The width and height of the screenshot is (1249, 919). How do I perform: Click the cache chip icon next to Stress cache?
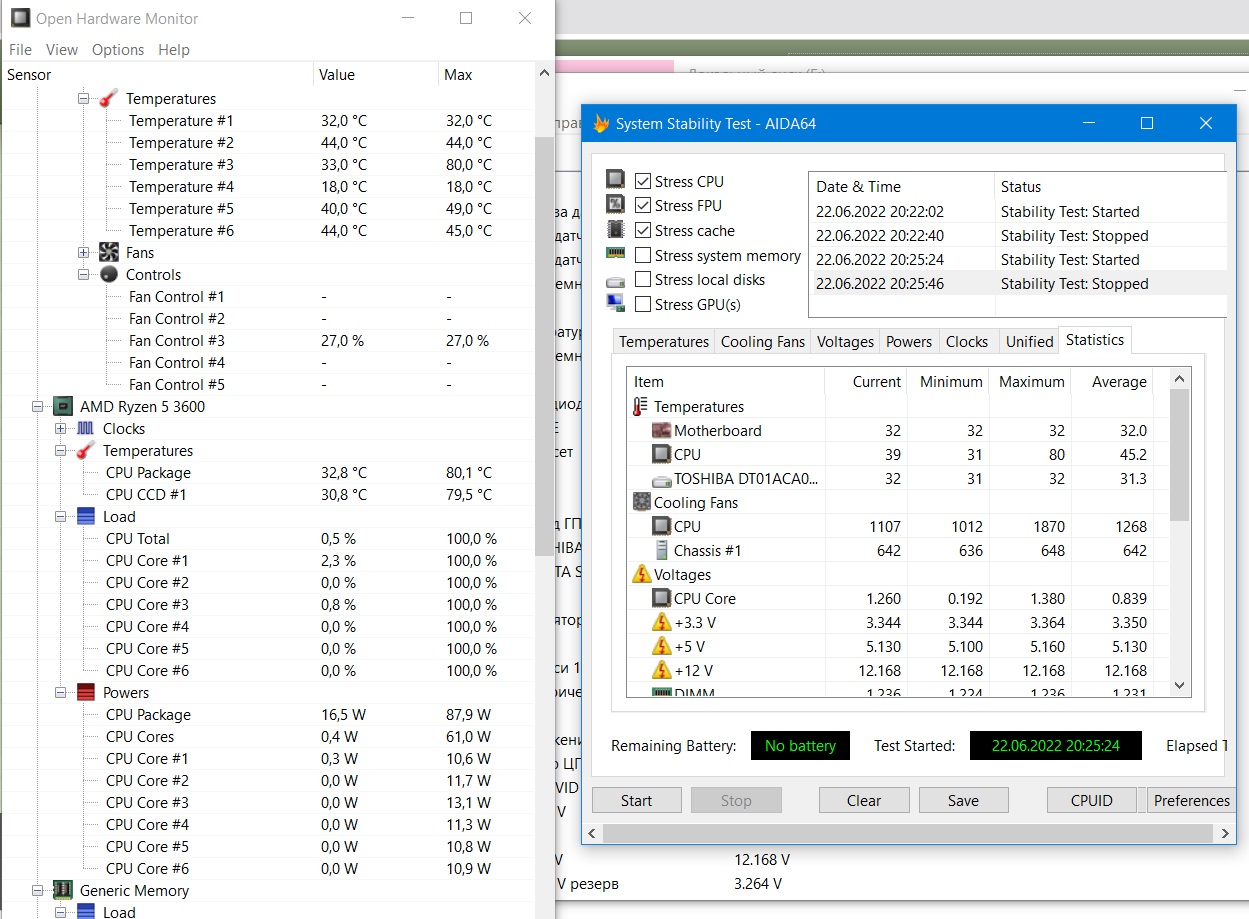point(616,230)
